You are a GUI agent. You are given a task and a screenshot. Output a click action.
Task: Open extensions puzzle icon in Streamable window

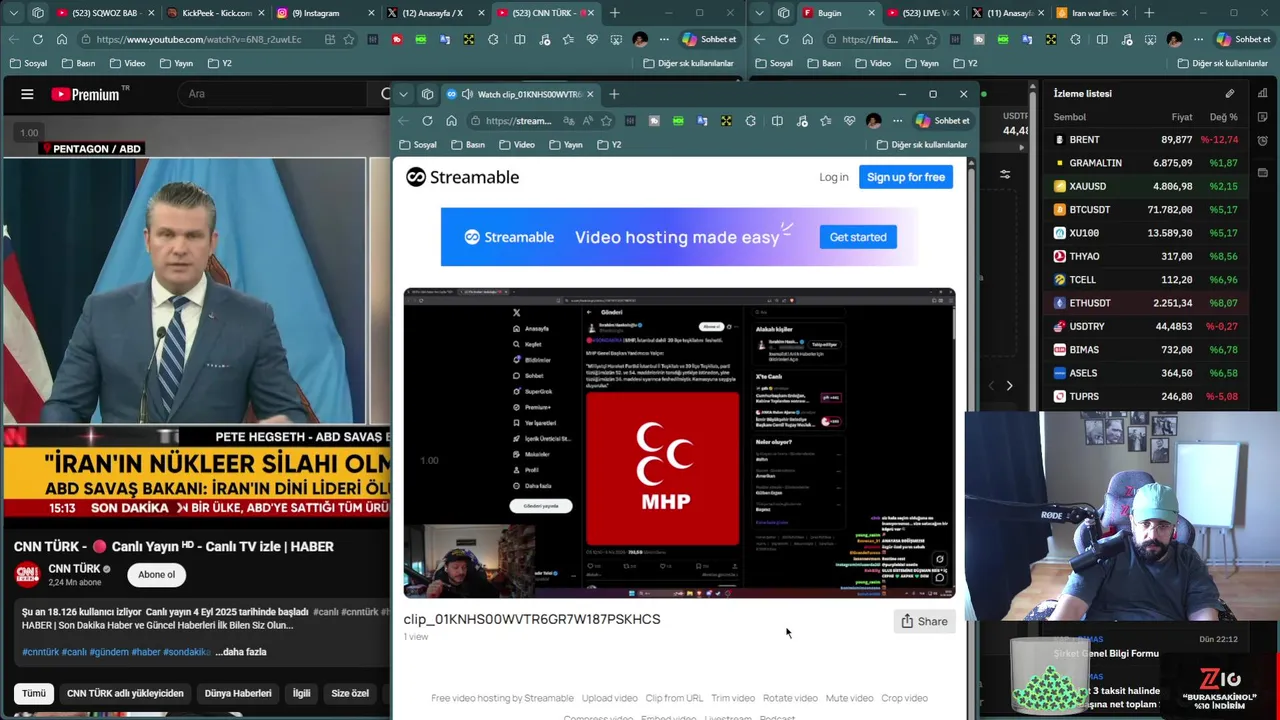click(x=751, y=121)
